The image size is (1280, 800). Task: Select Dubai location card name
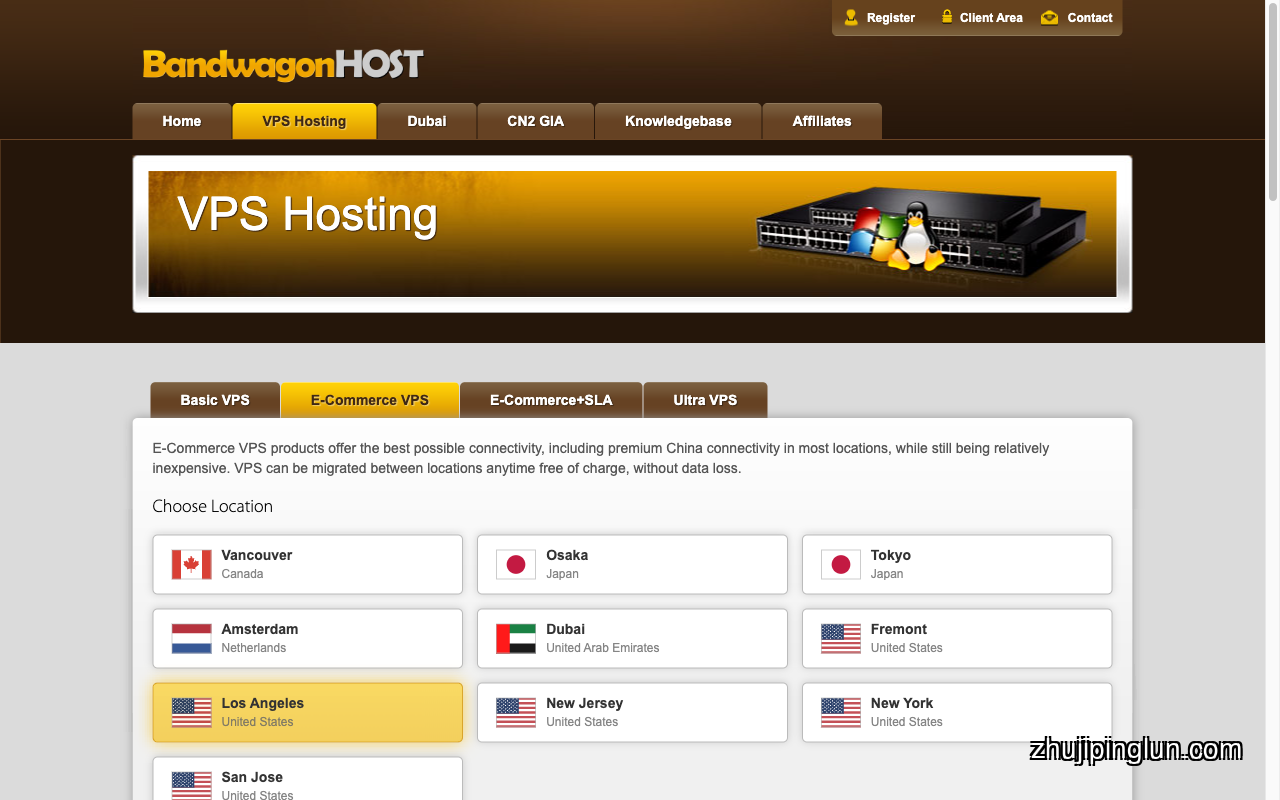point(566,629)
